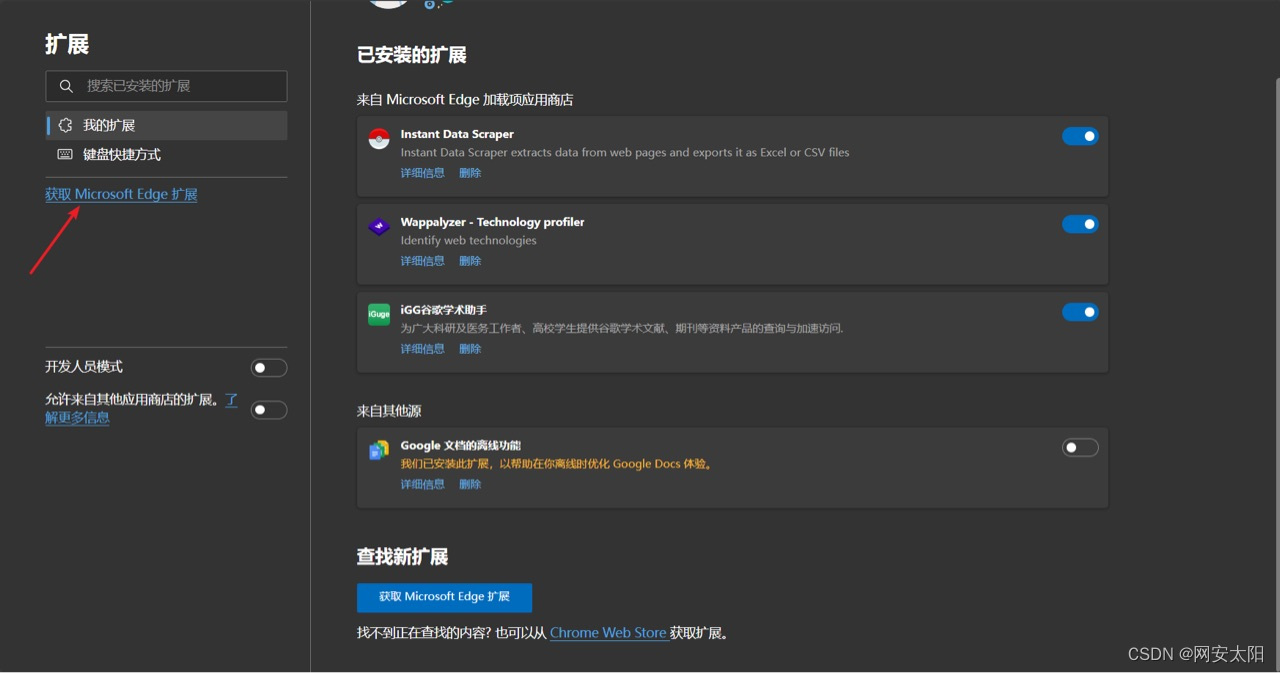Open 了解更多信息 link in sidebar
1280x673 pixels.
coord(77,418)
